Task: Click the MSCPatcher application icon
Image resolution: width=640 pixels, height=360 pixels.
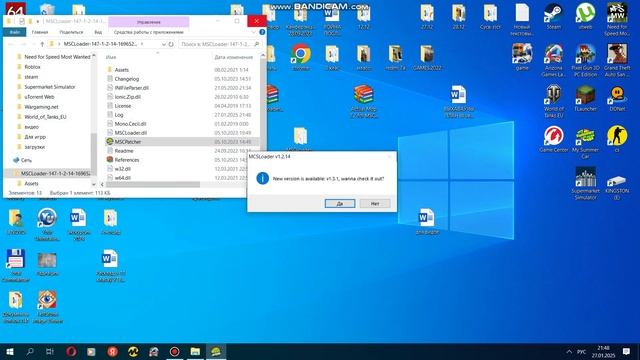Action: [110, 141]
